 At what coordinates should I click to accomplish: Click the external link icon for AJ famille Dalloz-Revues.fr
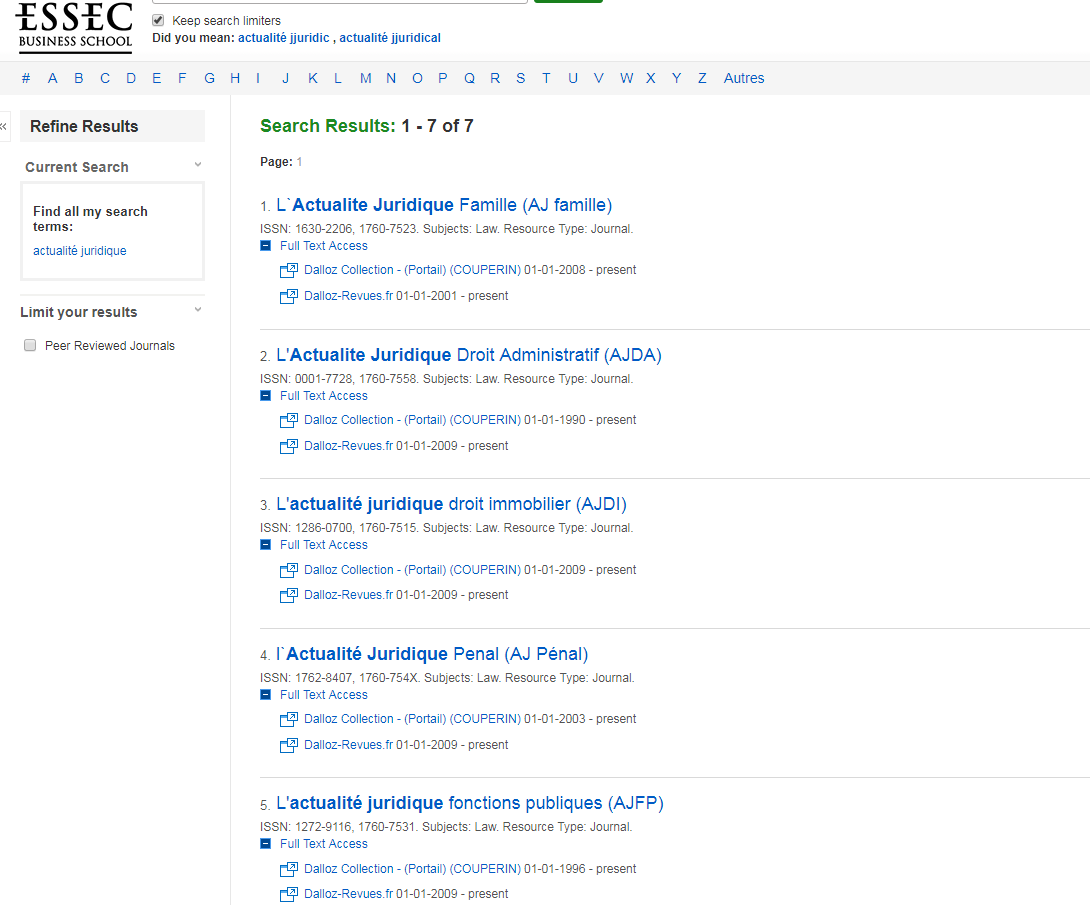tap(288, 296)
